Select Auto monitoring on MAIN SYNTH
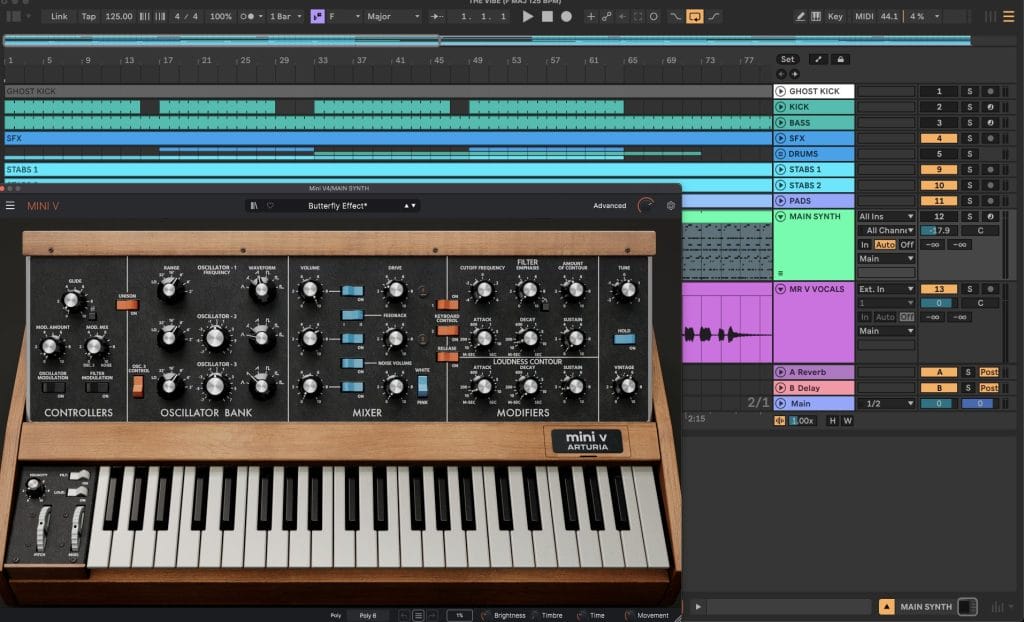The height and width of the screenshot is (622, 1024). point(885,244)
